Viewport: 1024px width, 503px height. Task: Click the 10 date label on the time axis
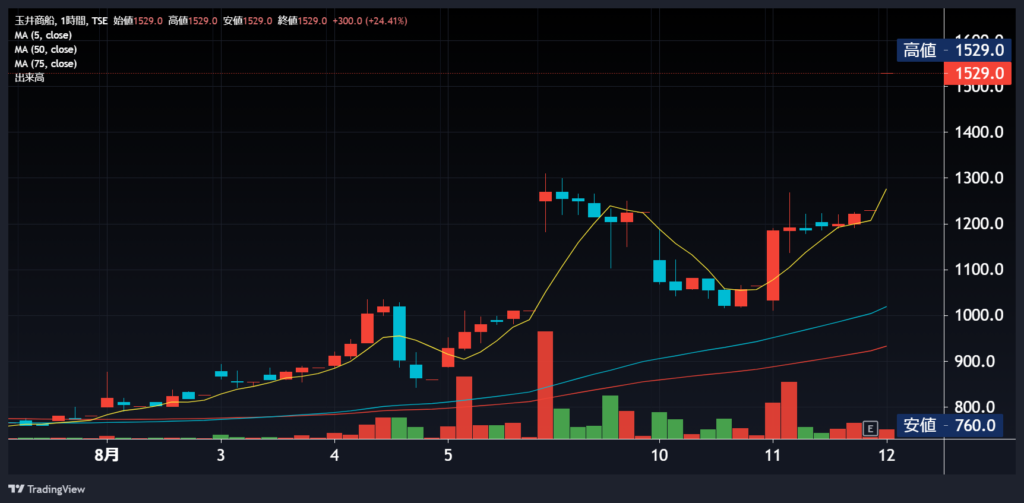tap(659, 454)
